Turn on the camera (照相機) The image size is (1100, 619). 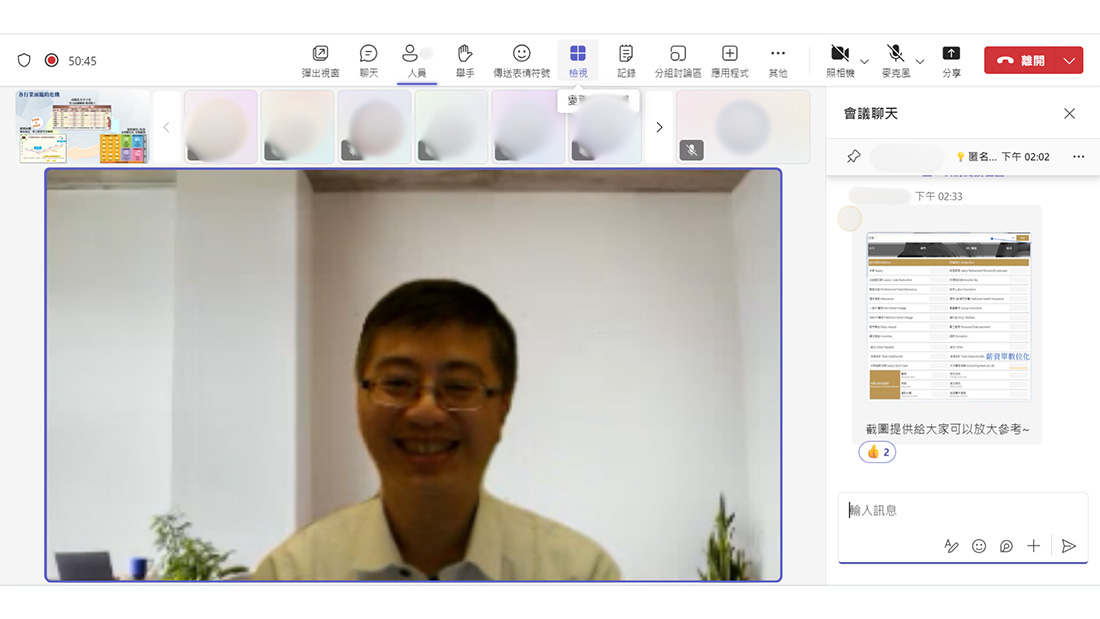[x=840, y=61]
